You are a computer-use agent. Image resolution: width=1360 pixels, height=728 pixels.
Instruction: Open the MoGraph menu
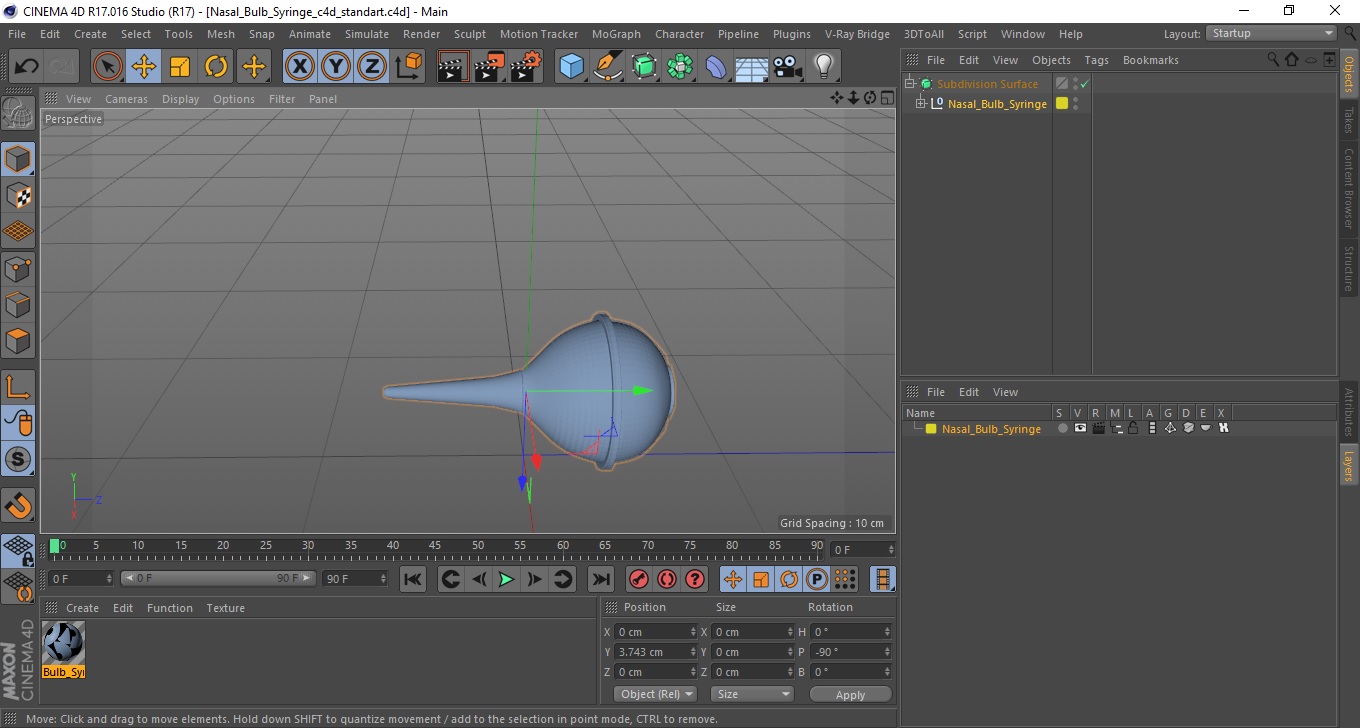(616, 34)
